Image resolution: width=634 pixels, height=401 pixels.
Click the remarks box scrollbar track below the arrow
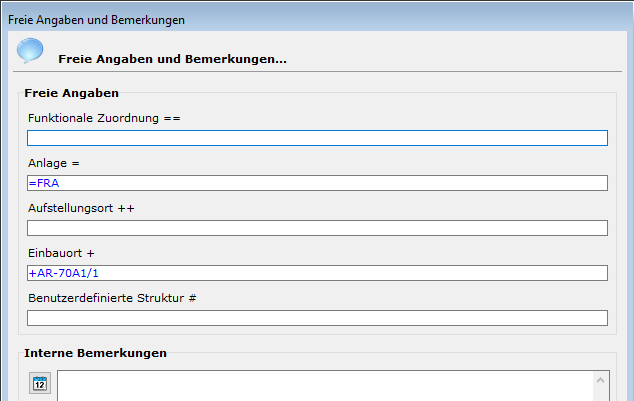click(602, 394)
